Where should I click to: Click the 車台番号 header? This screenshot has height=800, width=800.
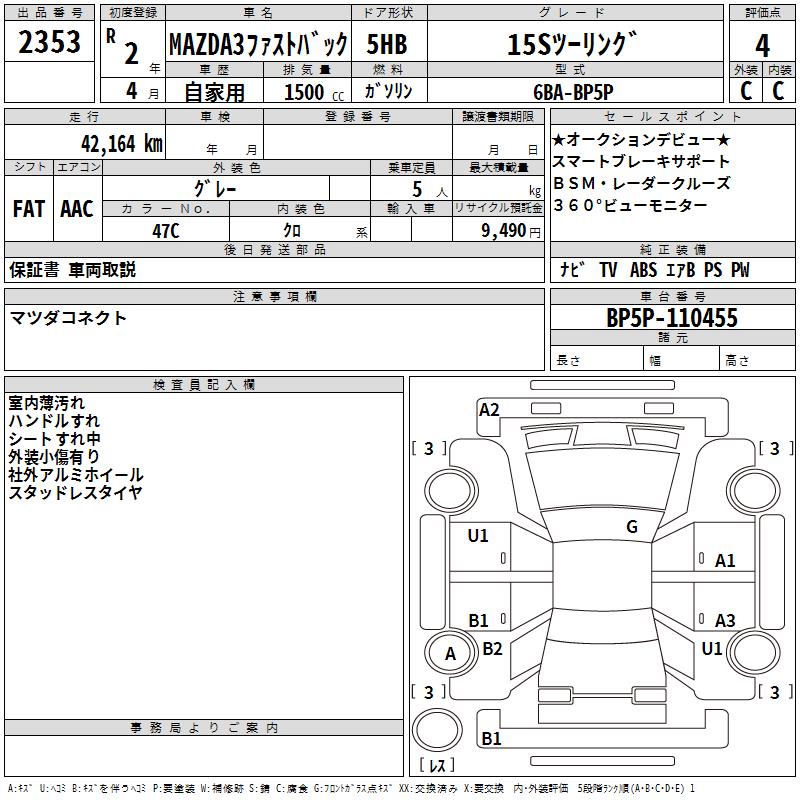point(672,296)
